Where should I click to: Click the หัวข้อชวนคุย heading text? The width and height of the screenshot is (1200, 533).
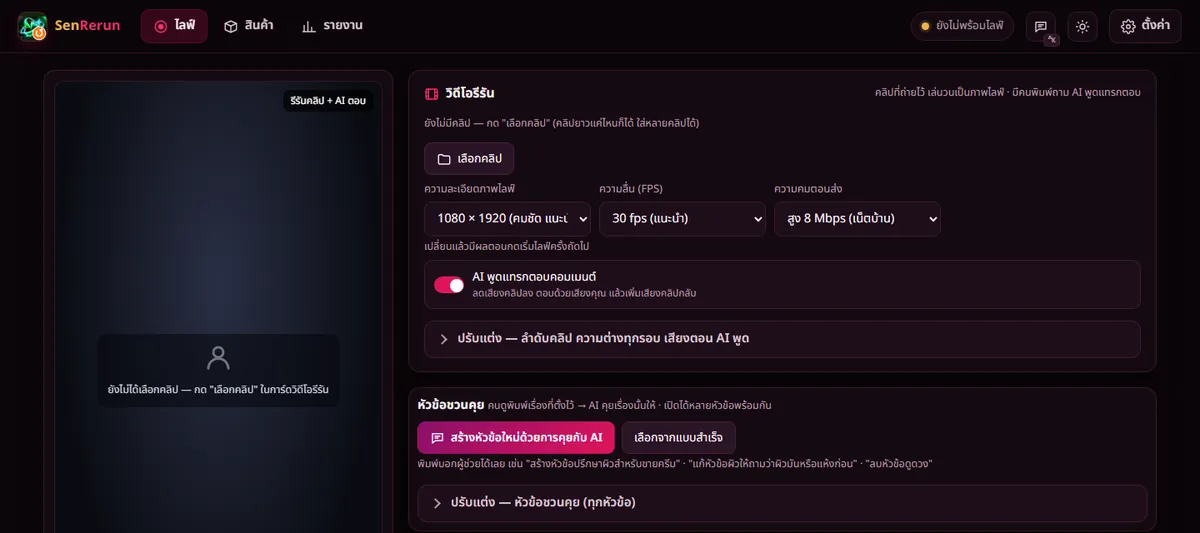coord(451,405)
